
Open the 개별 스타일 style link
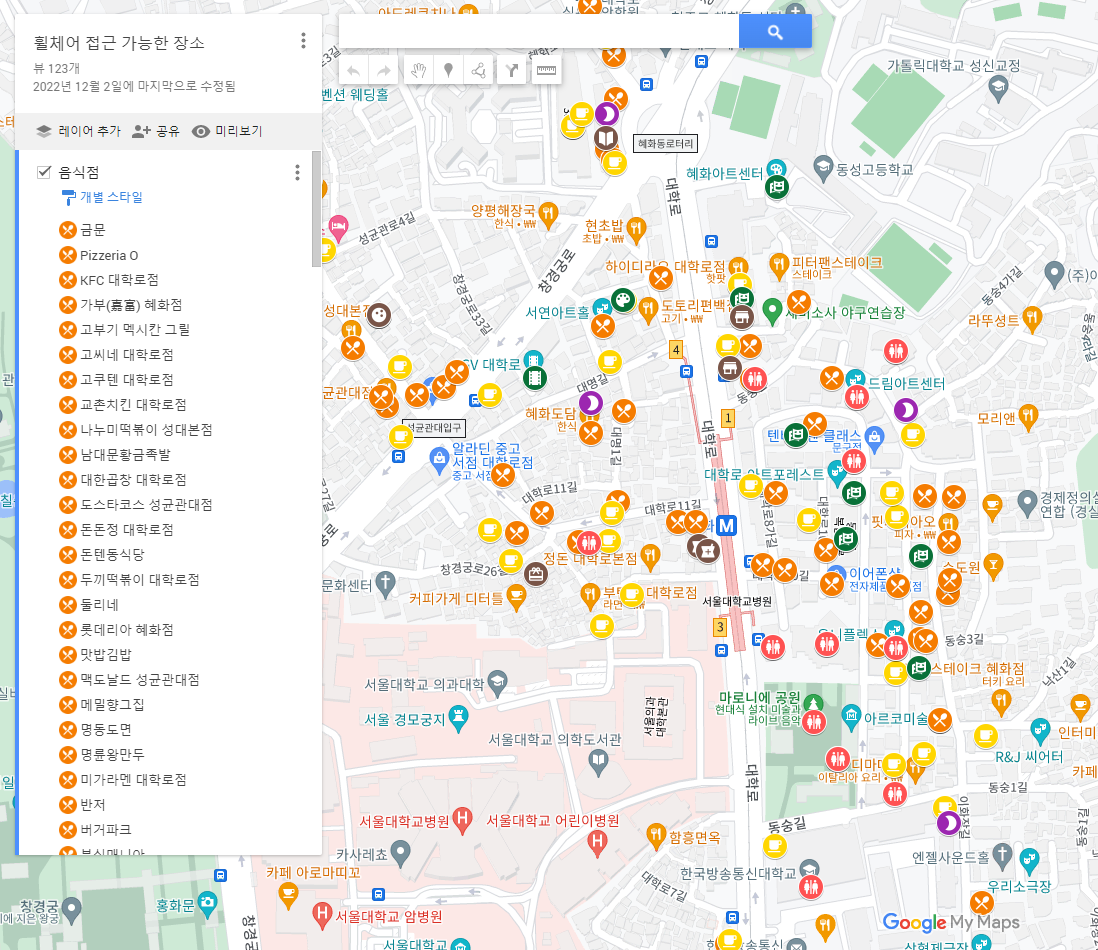coord(103,197)
